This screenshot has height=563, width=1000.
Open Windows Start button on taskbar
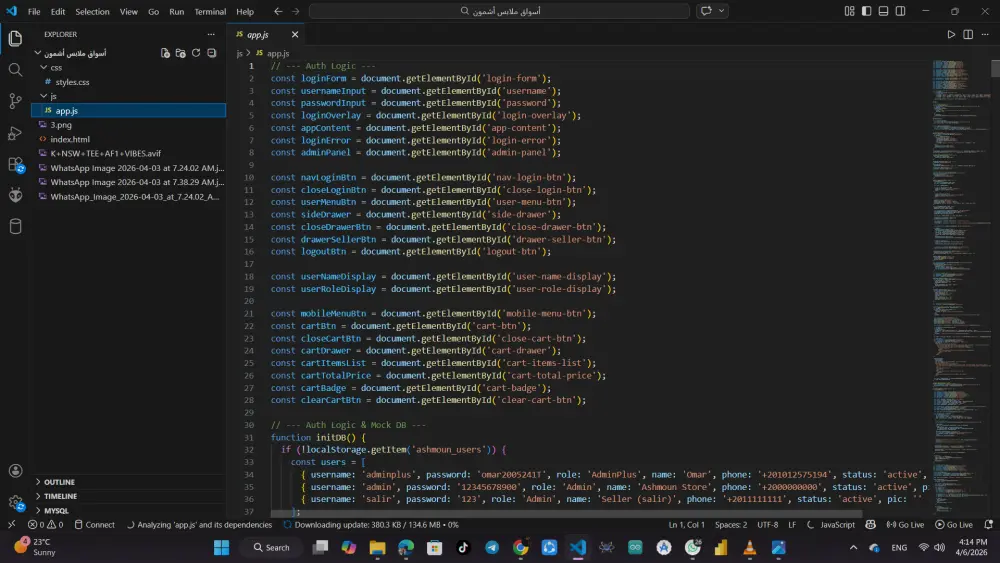pos(221,548)
